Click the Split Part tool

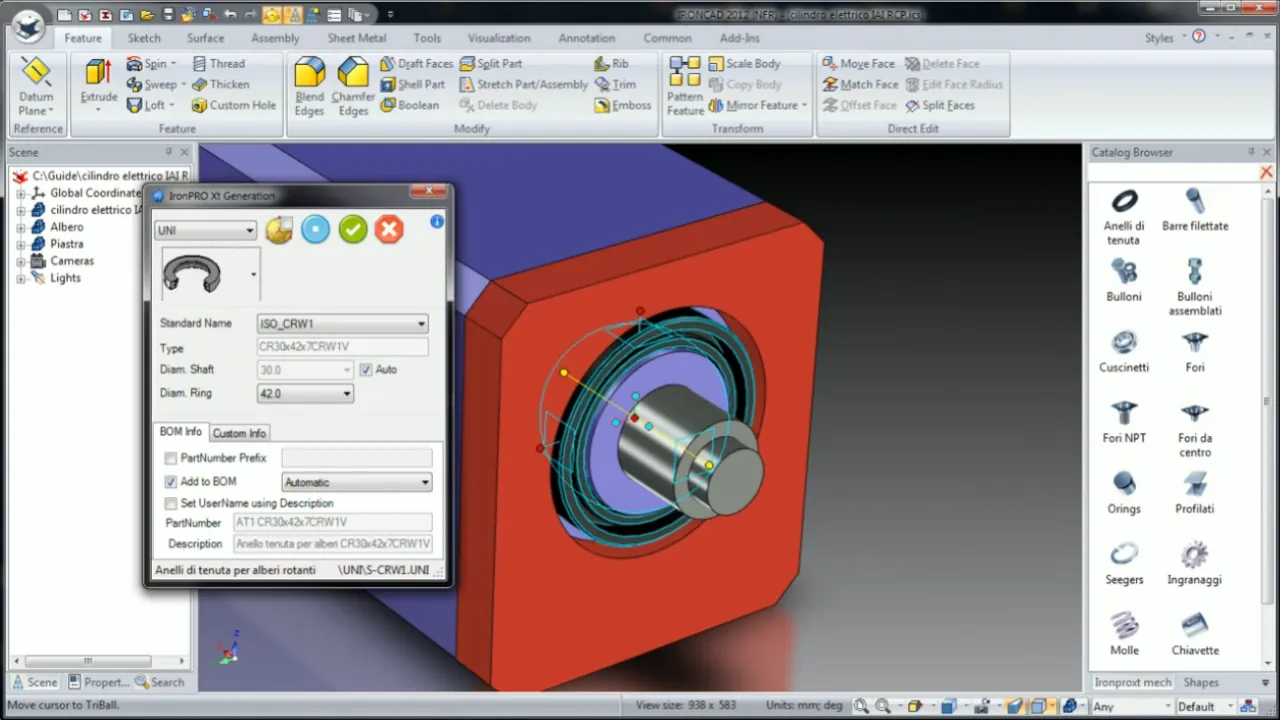coord(491,63)
